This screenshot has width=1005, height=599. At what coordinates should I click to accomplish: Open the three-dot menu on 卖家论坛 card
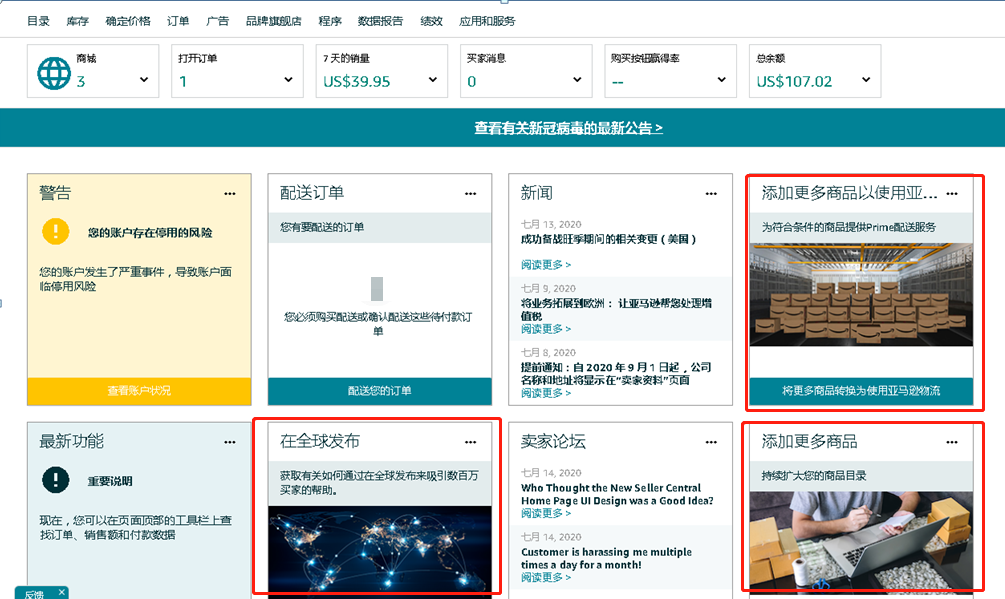click(x=711, y=442)
